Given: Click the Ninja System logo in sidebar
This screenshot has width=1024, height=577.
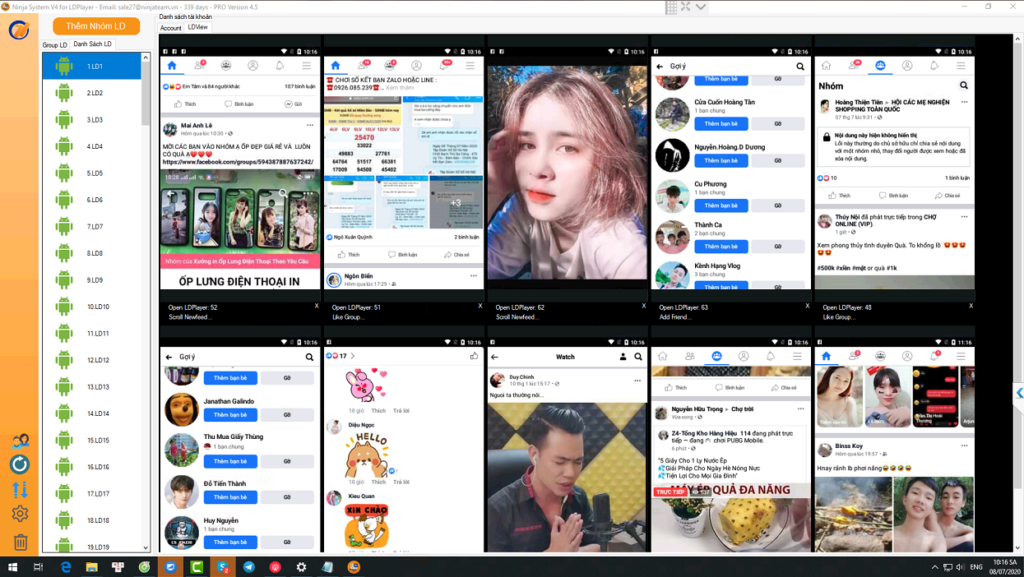Looking at the screenshot, I should pyautogui.click(x=19, y=29).
